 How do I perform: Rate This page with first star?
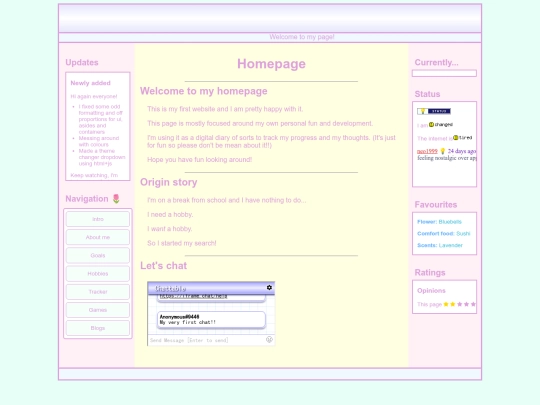click(446, 304)
